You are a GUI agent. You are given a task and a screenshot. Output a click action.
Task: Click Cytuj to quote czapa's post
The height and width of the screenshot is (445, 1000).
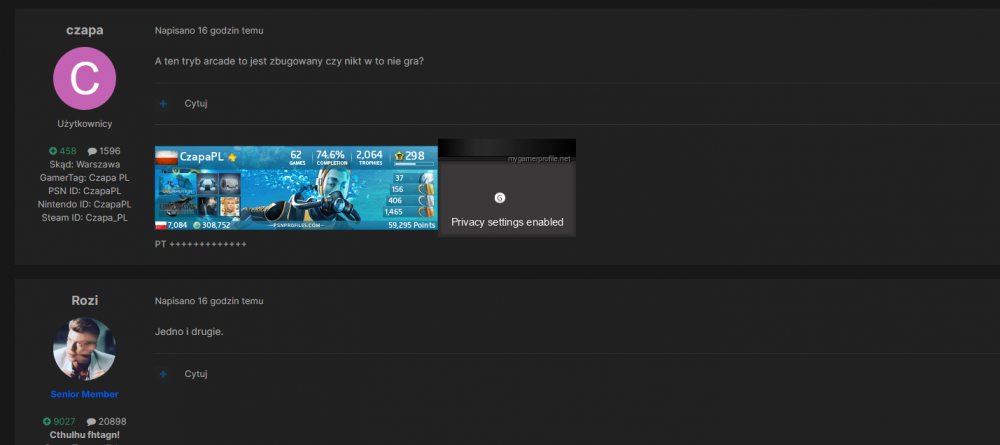pyautogui.click(x=195, y=103)
